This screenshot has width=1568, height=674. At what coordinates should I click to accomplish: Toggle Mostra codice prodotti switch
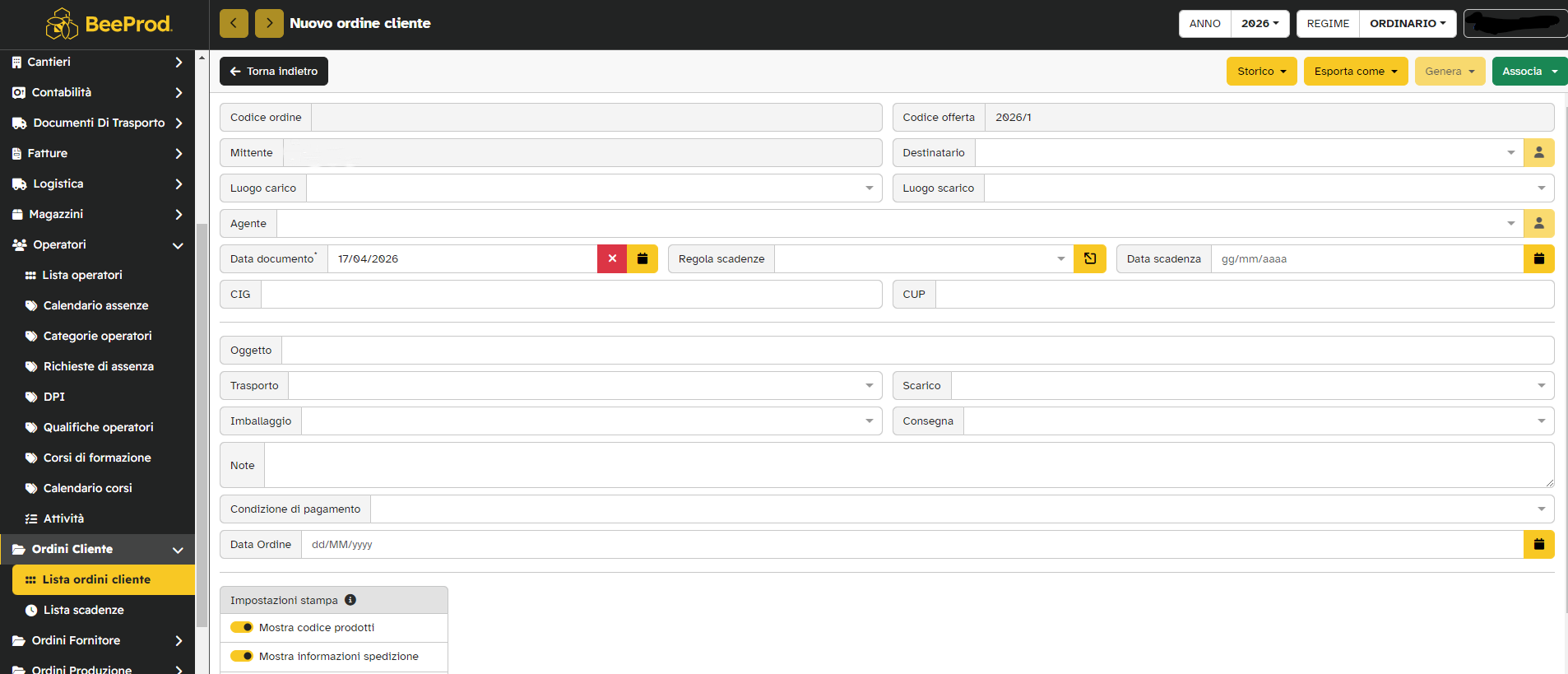pyautogui.click(x=242, y=627)
